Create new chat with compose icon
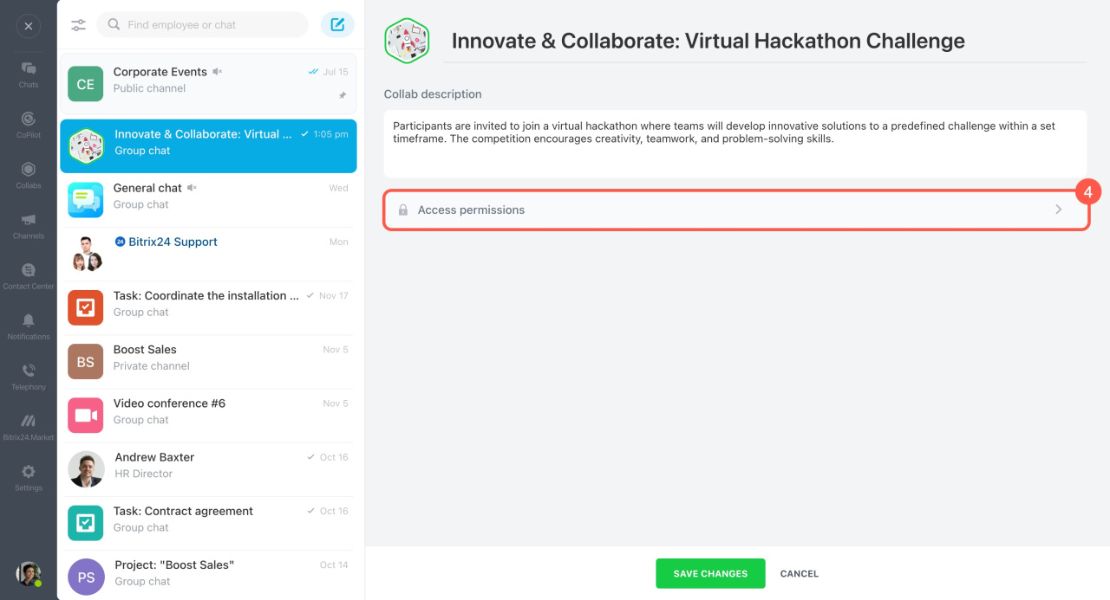The width and height of the screenshot is (1110, 600). 338,25
